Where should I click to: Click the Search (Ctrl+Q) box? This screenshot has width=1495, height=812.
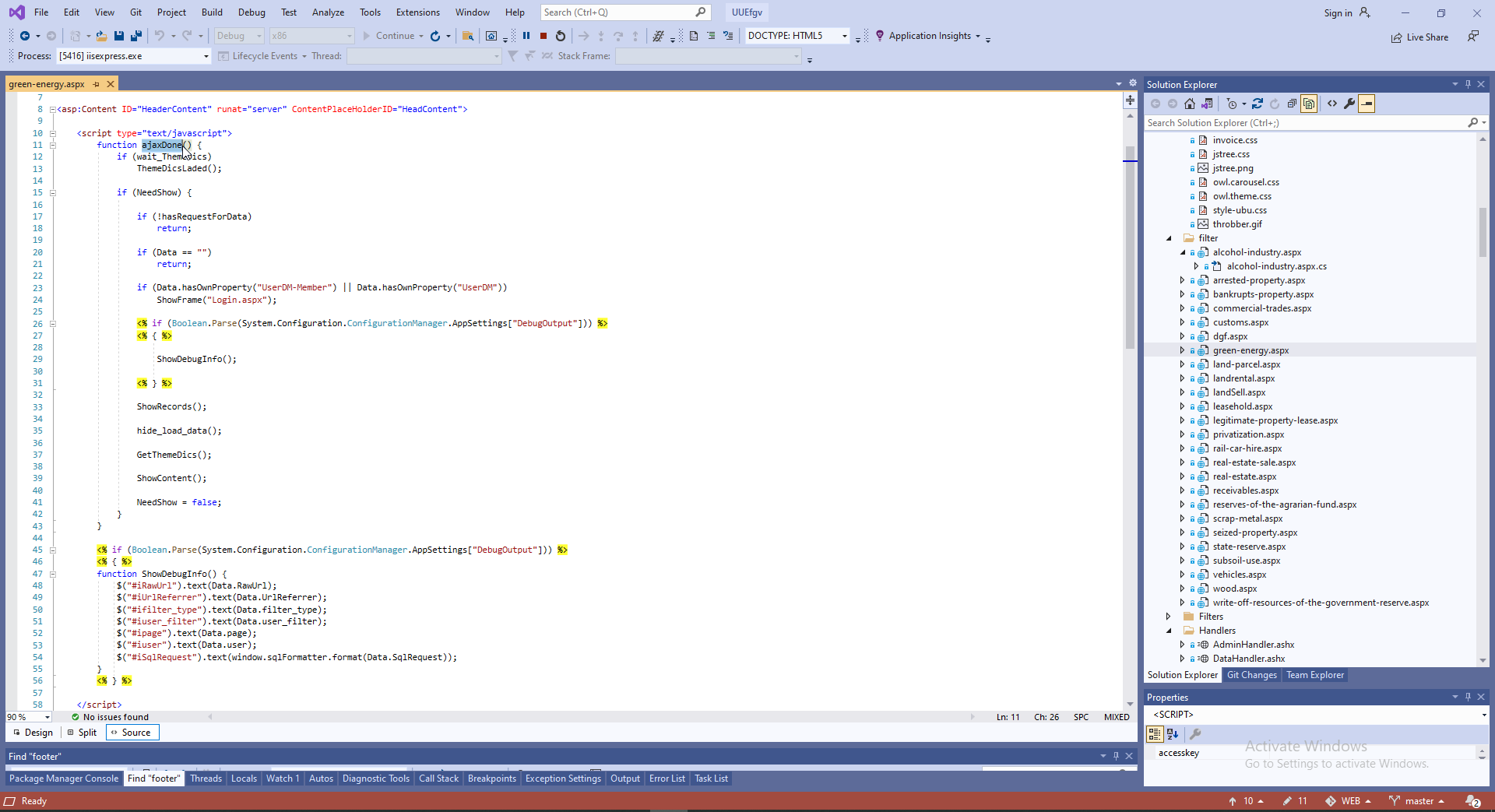[x=624, y=12]
